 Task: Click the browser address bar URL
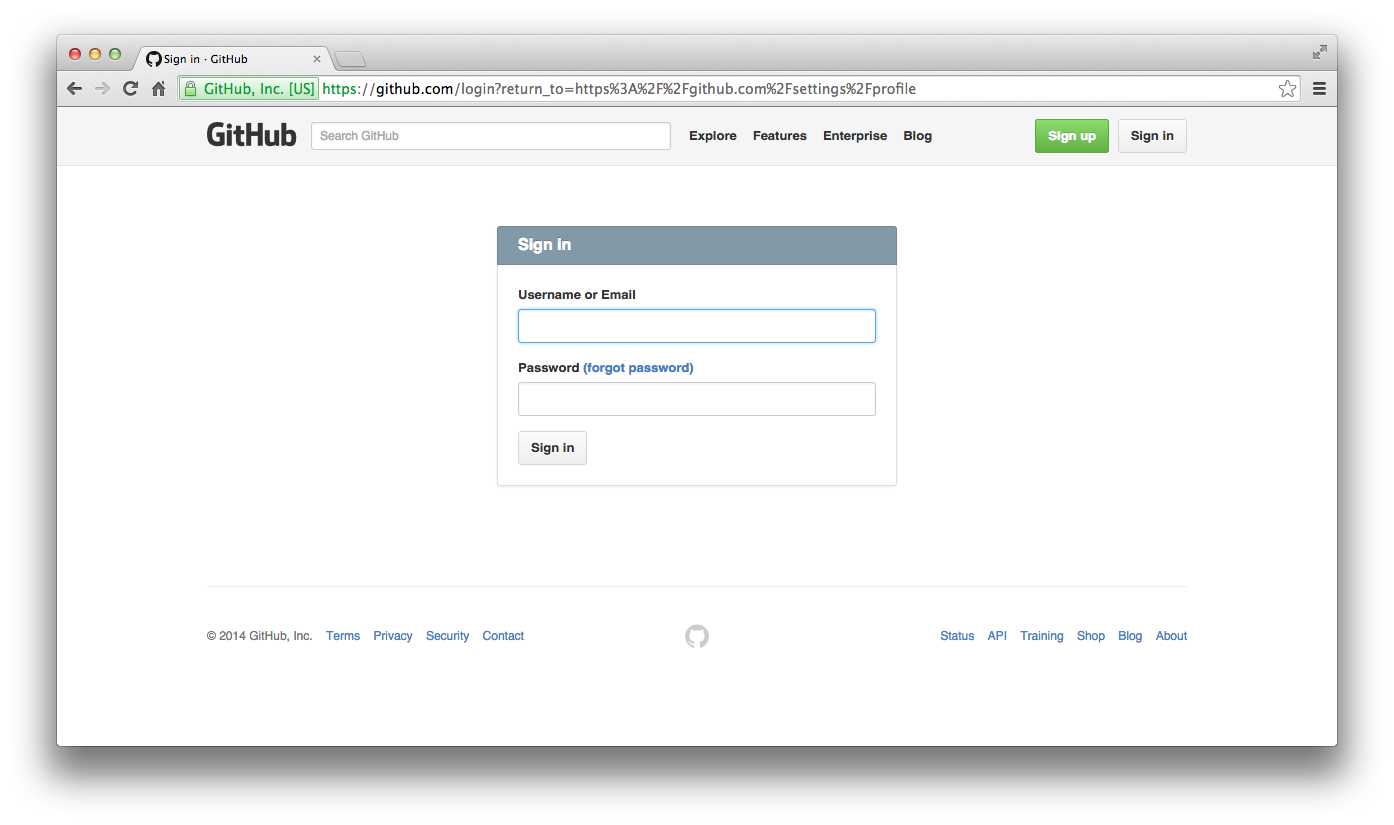(619, 89)
